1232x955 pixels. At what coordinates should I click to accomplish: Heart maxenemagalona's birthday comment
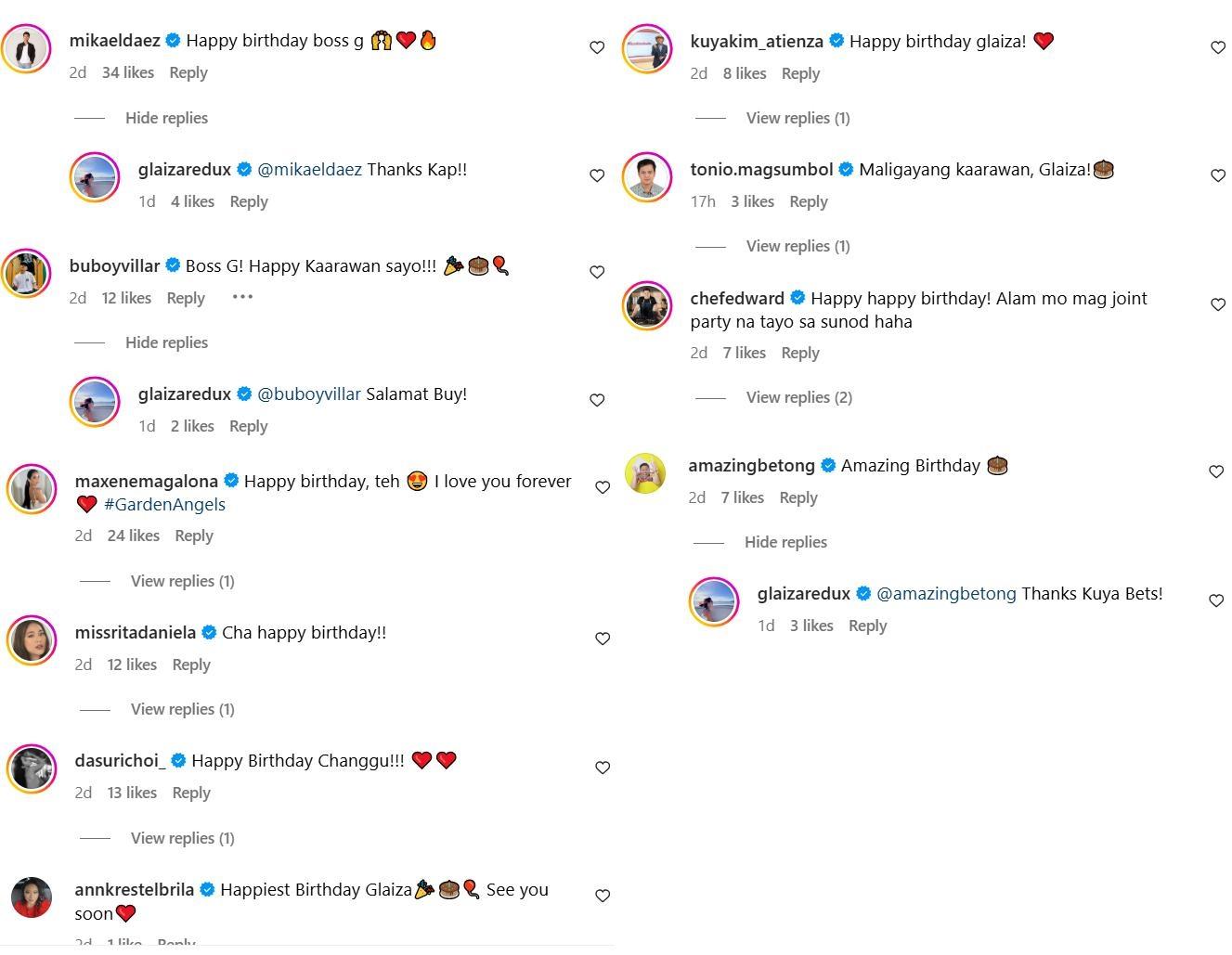coord(603,487)
